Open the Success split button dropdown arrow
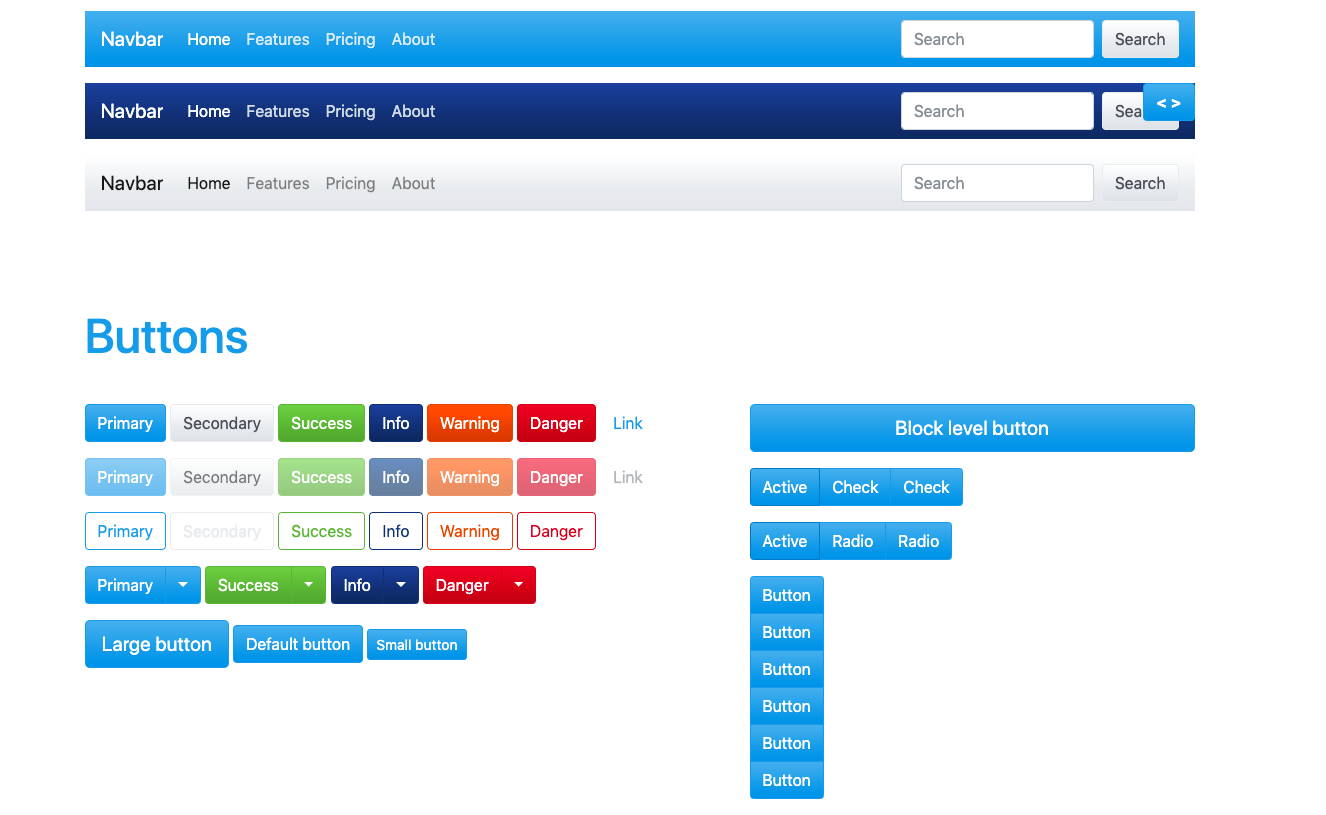The width and height of the screenshot is (1326, 815). point(309,585)
